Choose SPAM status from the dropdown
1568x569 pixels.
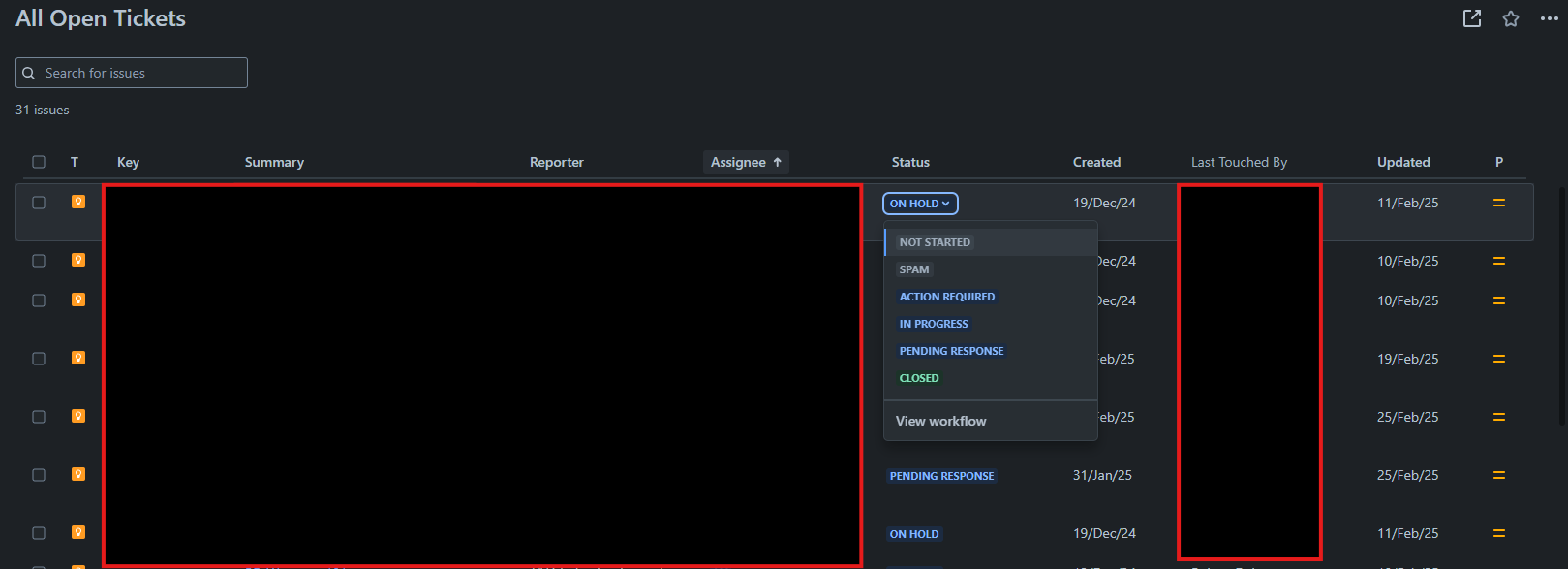(991, 269)
